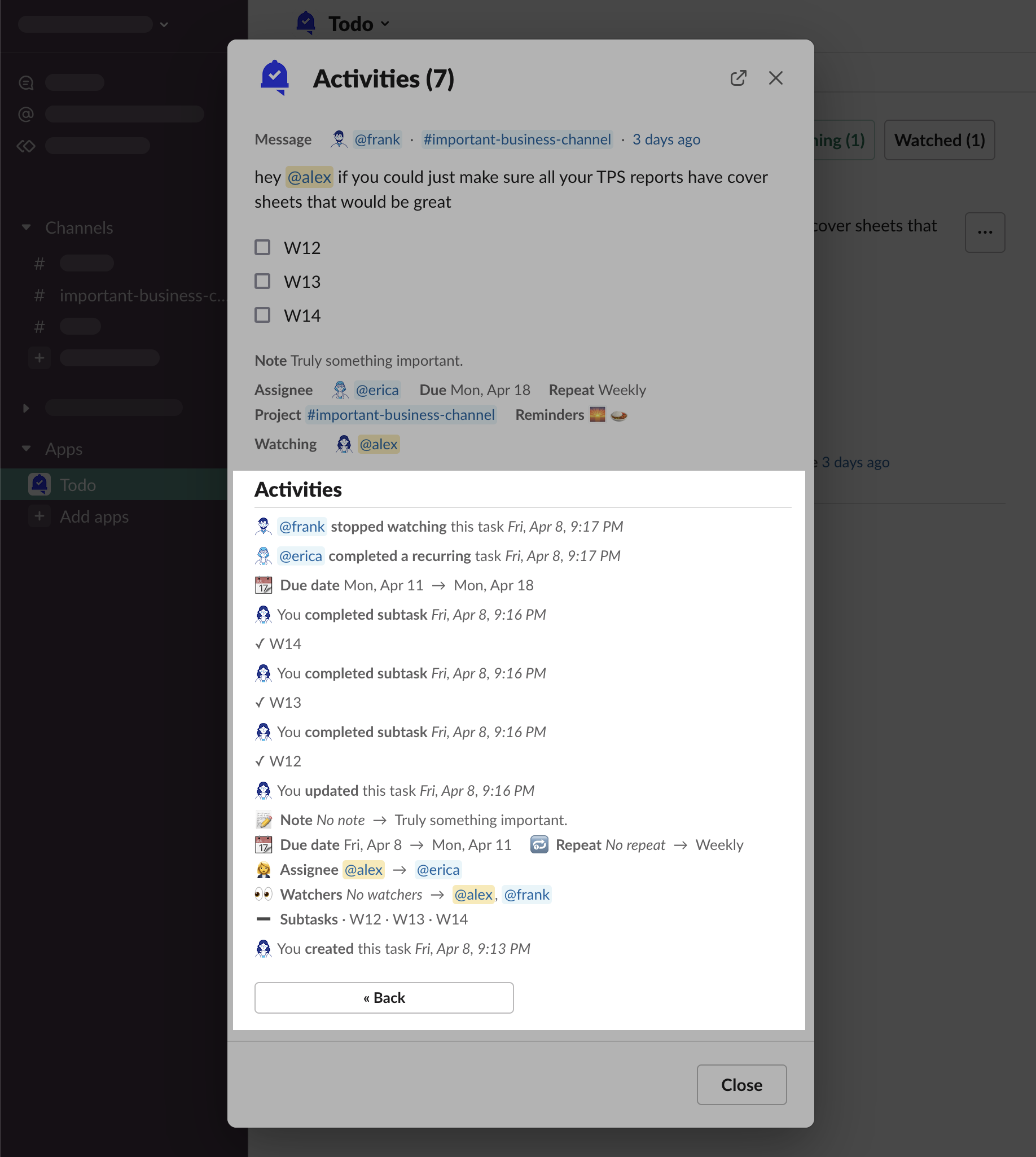Click frank's avatar next to Message label
Image resolution: width=1036 pixels, height=1157 pixels.
[x=339, y=139]
